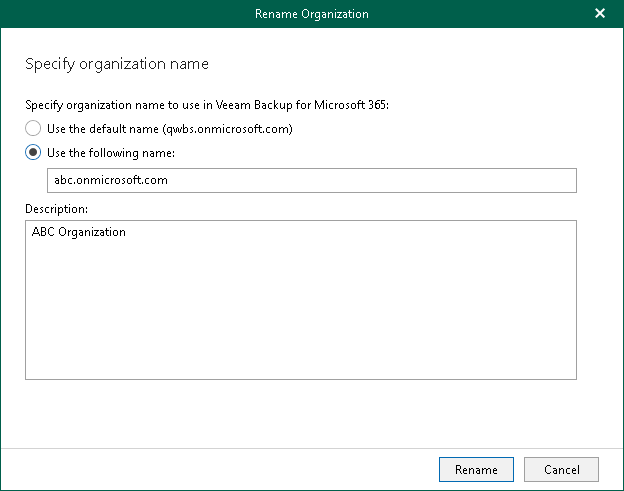Confirm with the Rename button
Screen dimensions: 624x491
coord(476,470)
